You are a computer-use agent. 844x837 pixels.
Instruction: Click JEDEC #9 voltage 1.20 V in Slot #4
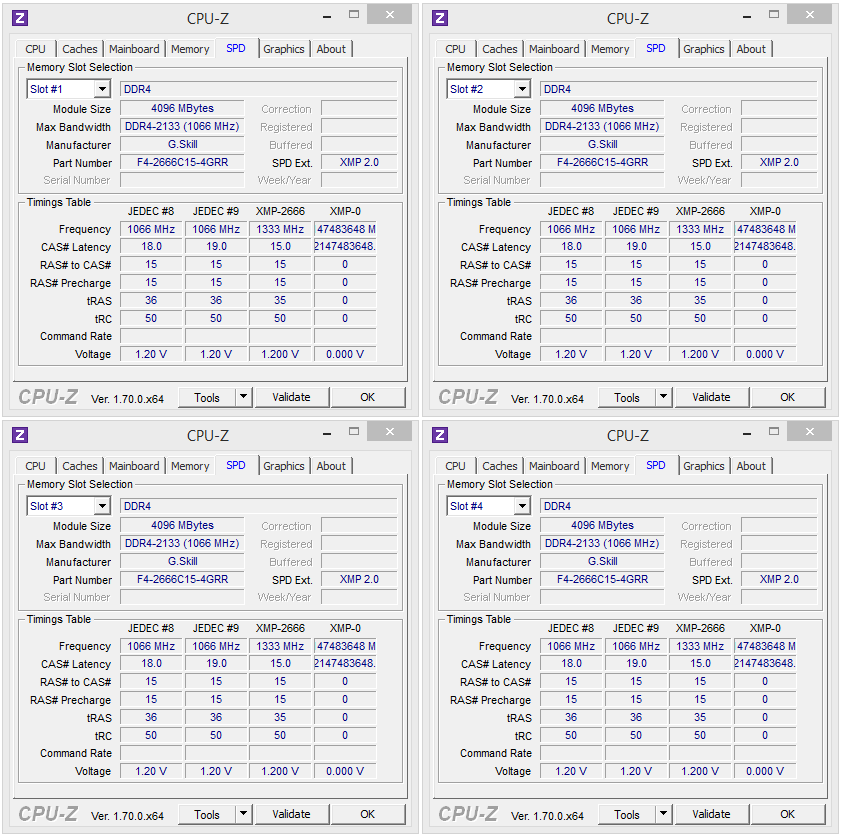(636, 771)
